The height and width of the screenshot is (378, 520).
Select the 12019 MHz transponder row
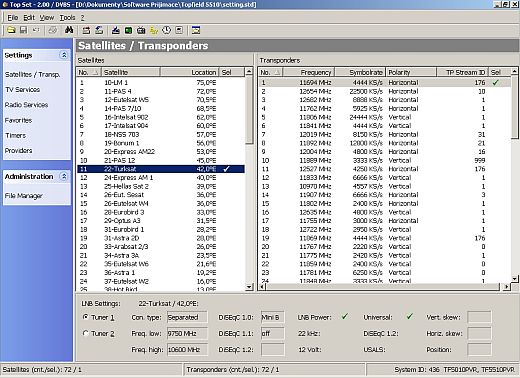pos(385,135)
